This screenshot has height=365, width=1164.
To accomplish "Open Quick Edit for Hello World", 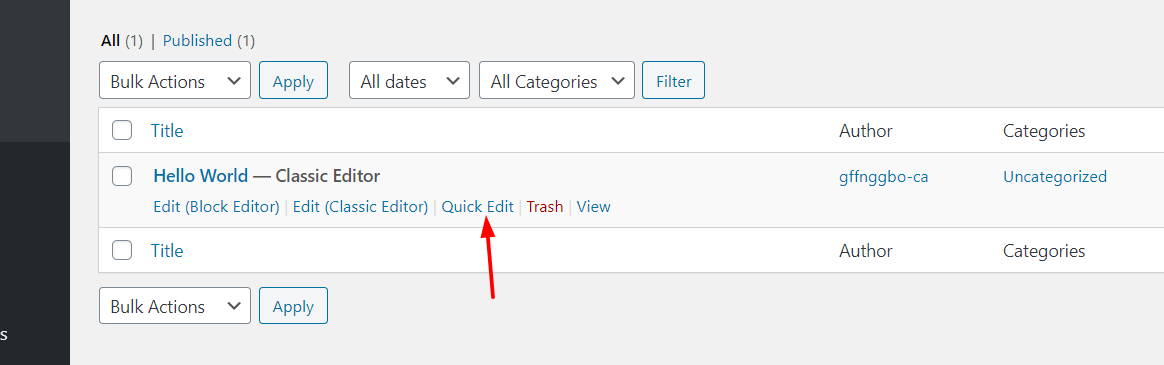I will point(477,207).
